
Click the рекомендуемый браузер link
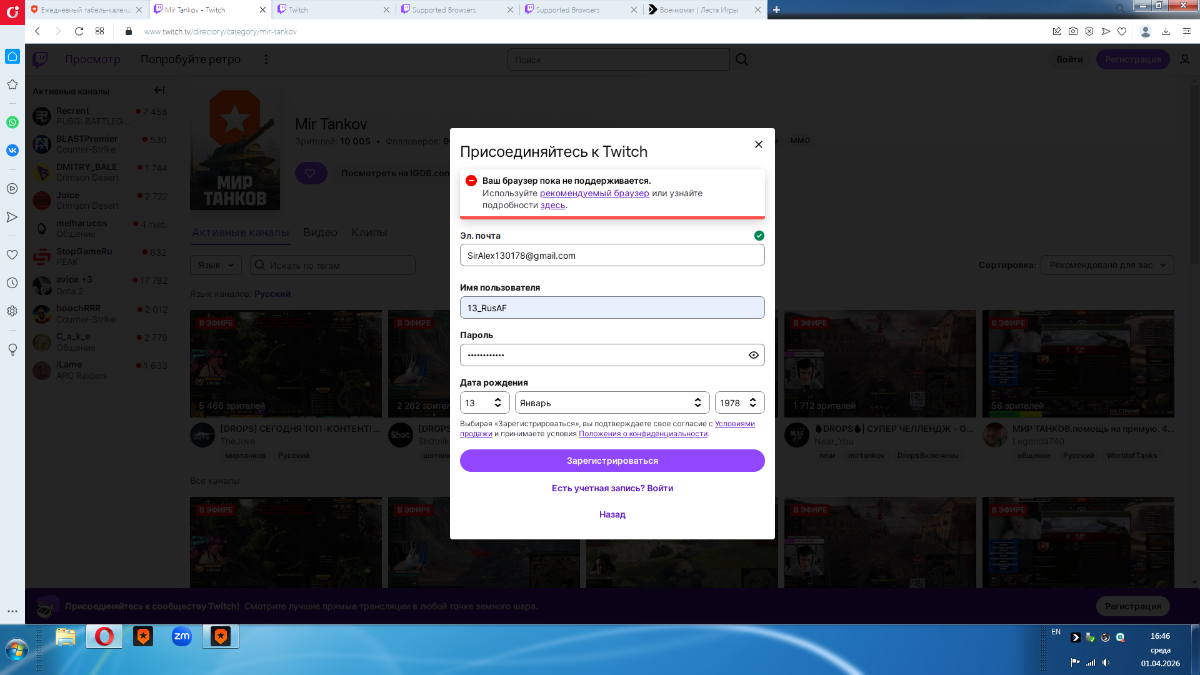click(594, 193)
